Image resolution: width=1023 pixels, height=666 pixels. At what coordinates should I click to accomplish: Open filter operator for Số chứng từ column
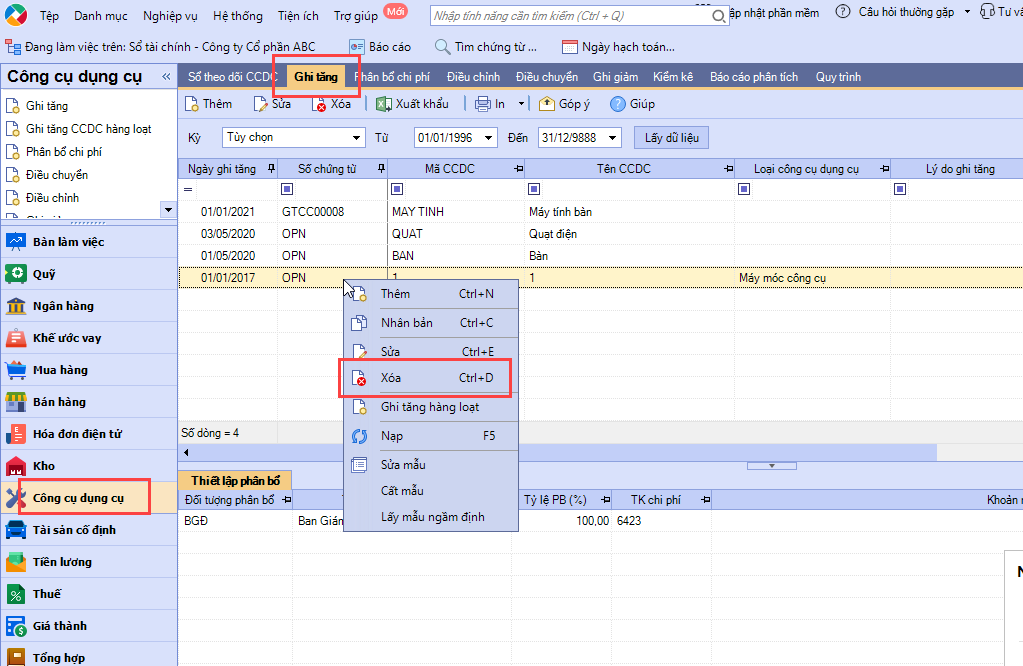pyautogui.click(x=286, y=189)
